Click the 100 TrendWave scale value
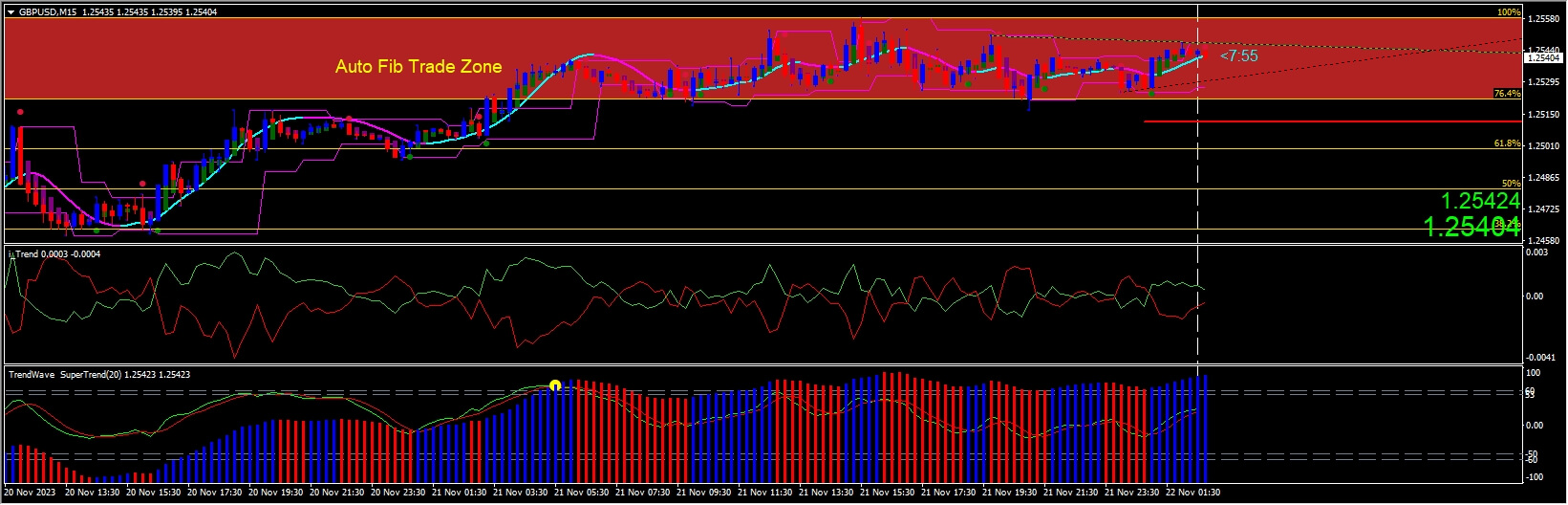Viewport: 1568px width, 505px height. (1533, 373)
